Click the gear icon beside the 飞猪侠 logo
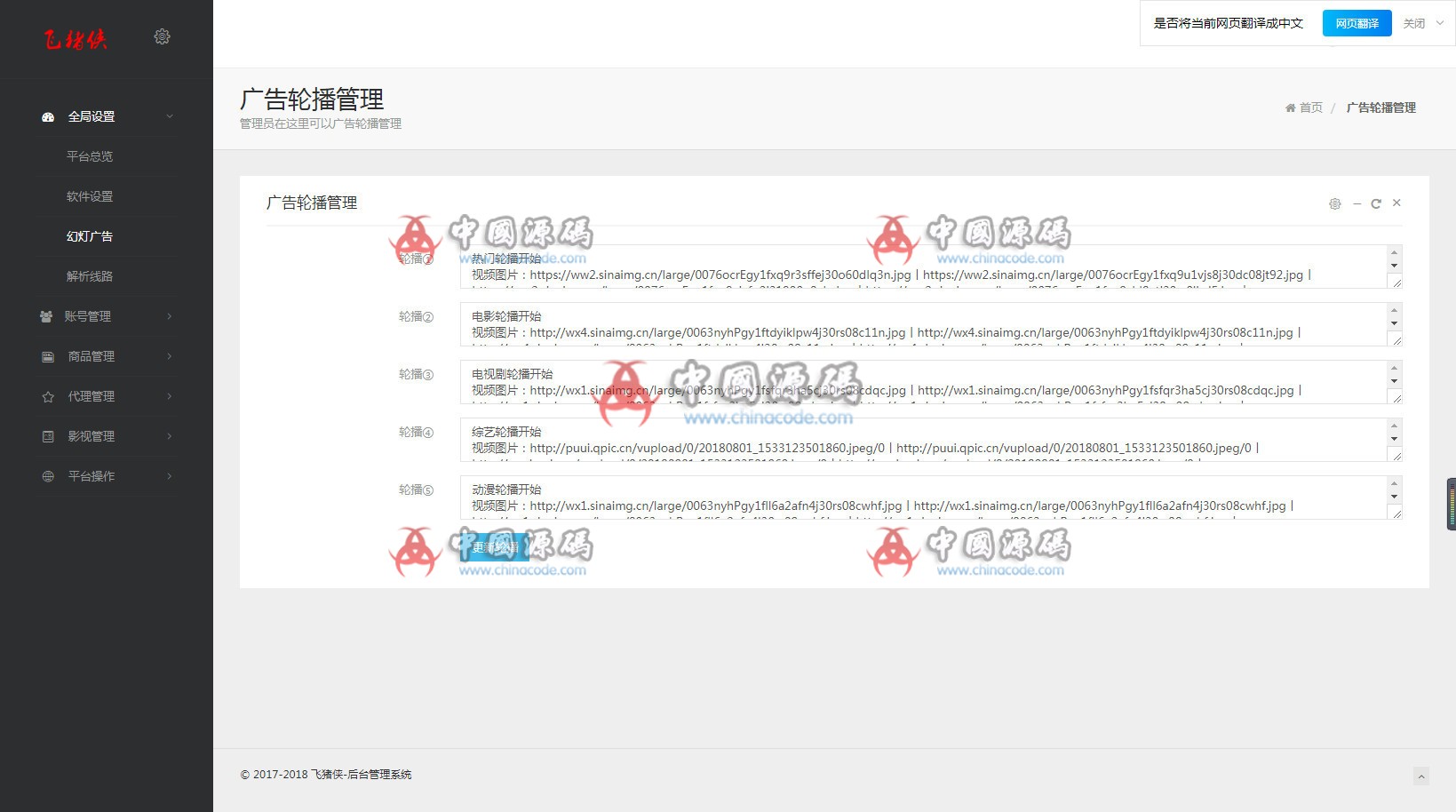This screenshot has height=812, width=1456. coord(162,36)
